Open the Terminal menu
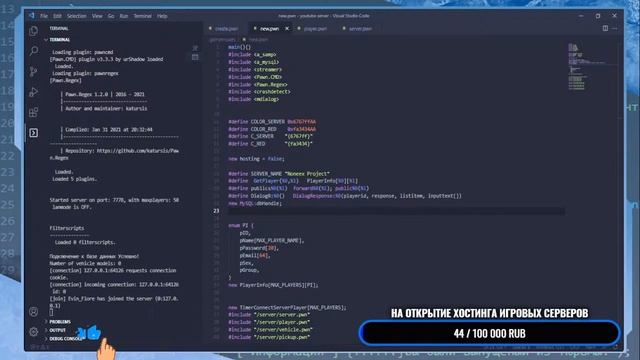 (142, 16)
